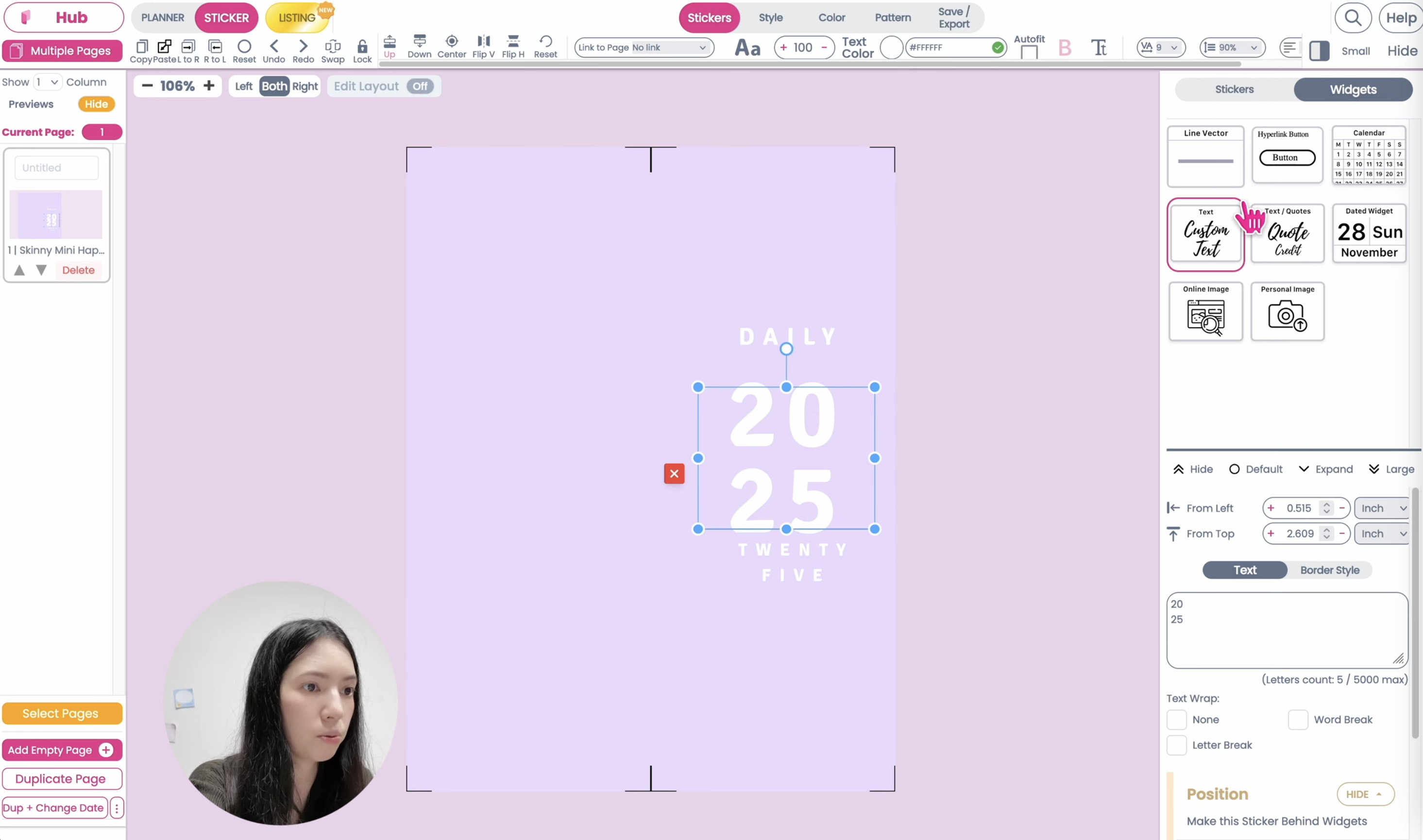Enable Letter Break text wrap
This screenshot has height=840, width=1423.
pos(1177,745)
